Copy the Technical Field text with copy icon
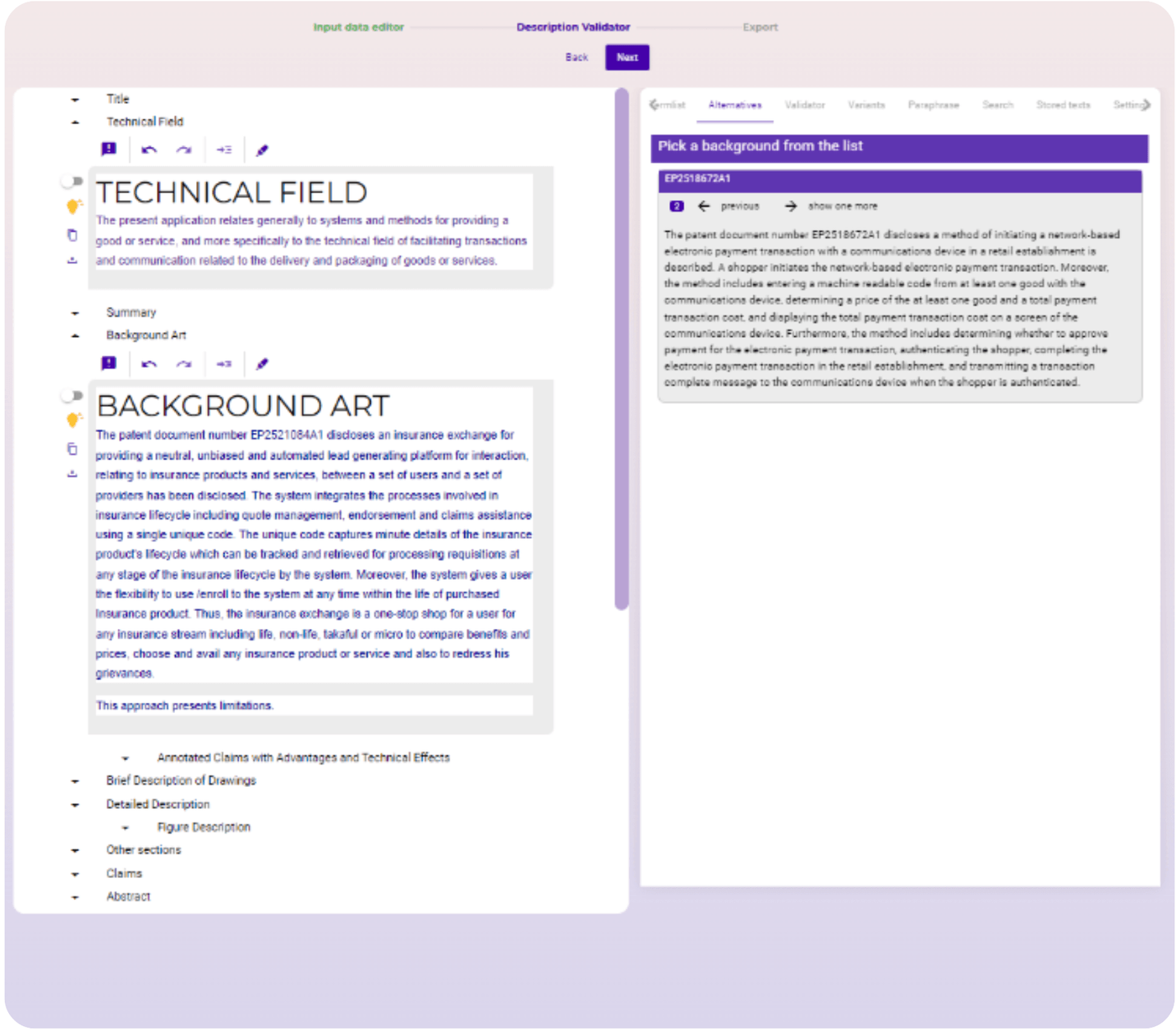 point(72,236)
